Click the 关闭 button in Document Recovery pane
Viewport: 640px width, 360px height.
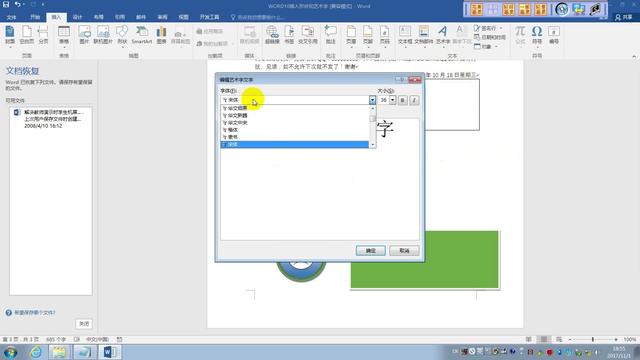(84, 324)
